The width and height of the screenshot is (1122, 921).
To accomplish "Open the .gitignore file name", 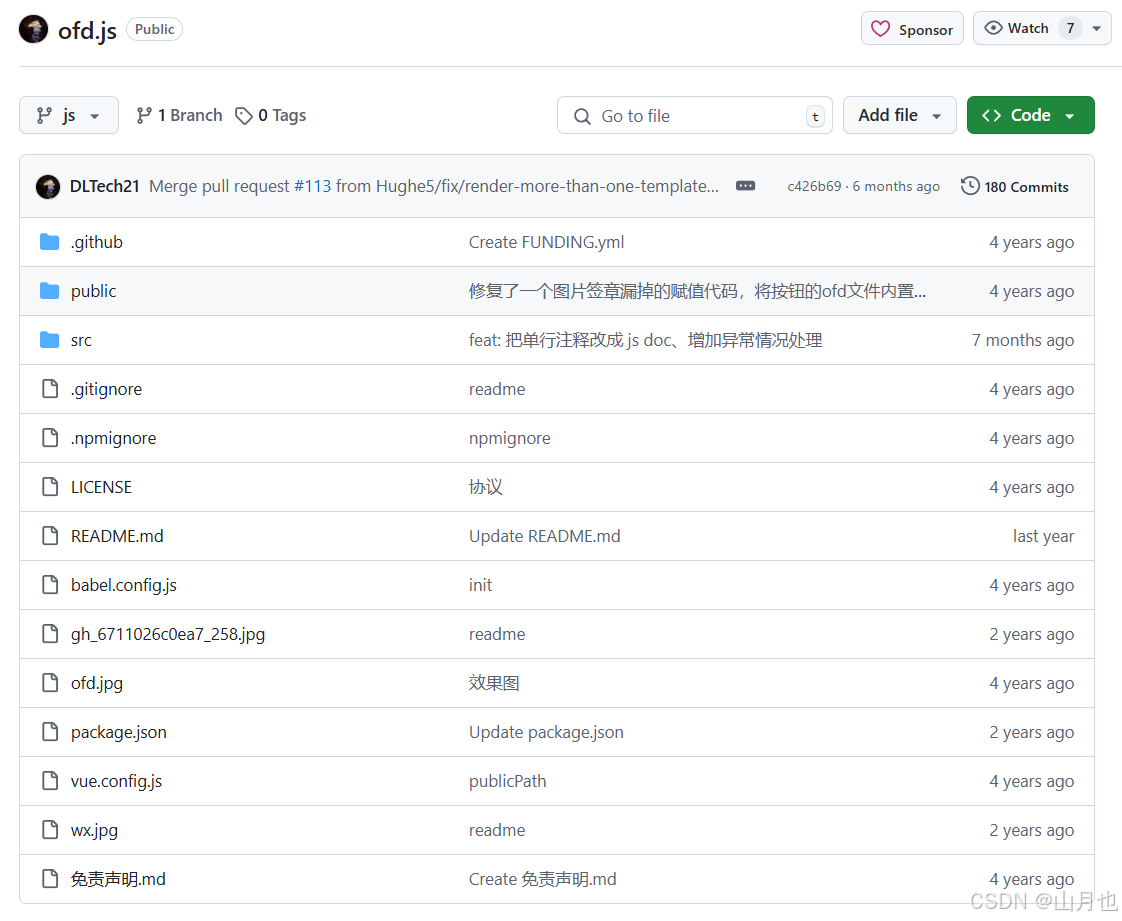I will pyautogui.click(x=106, y=389).
